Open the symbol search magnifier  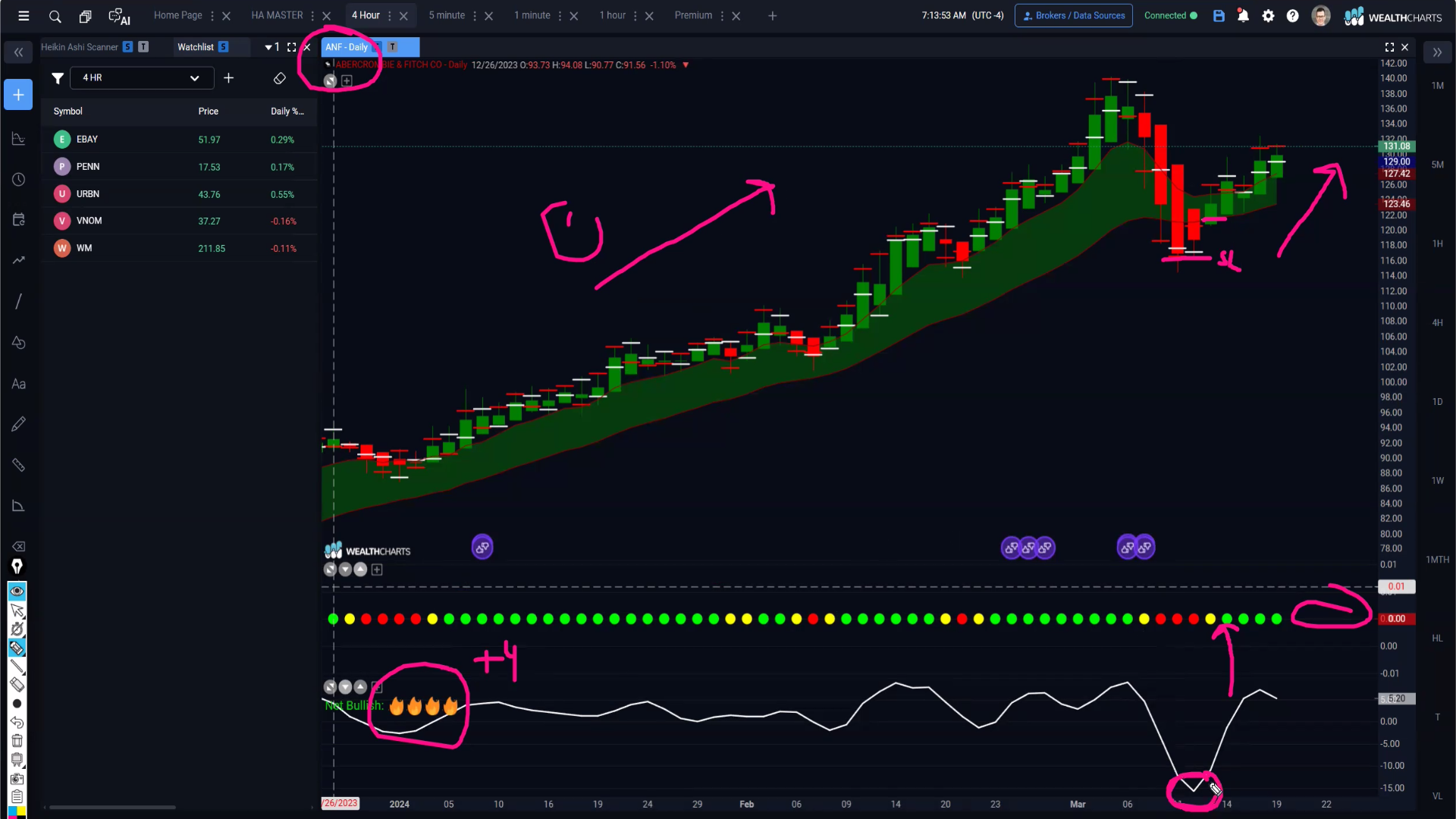55,16
